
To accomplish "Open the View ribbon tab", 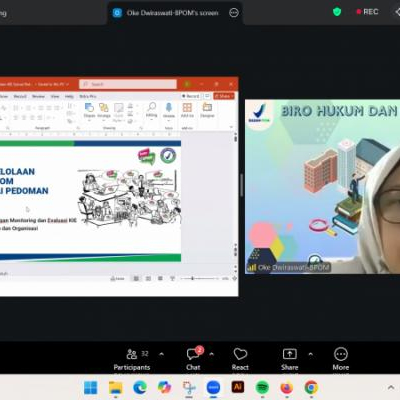I will [55, 96].
